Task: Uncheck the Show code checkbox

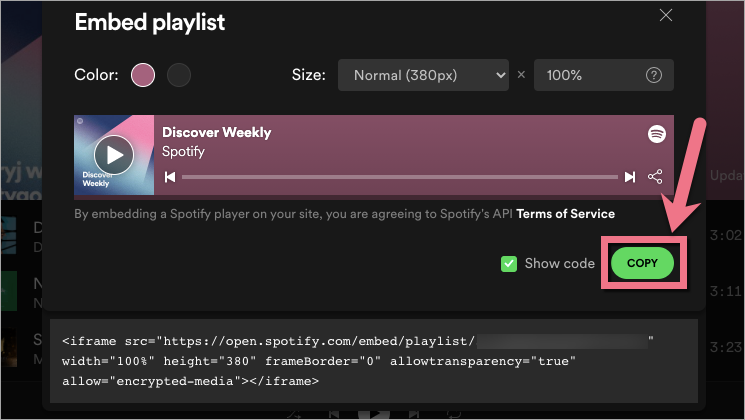Action: [509, 264]
